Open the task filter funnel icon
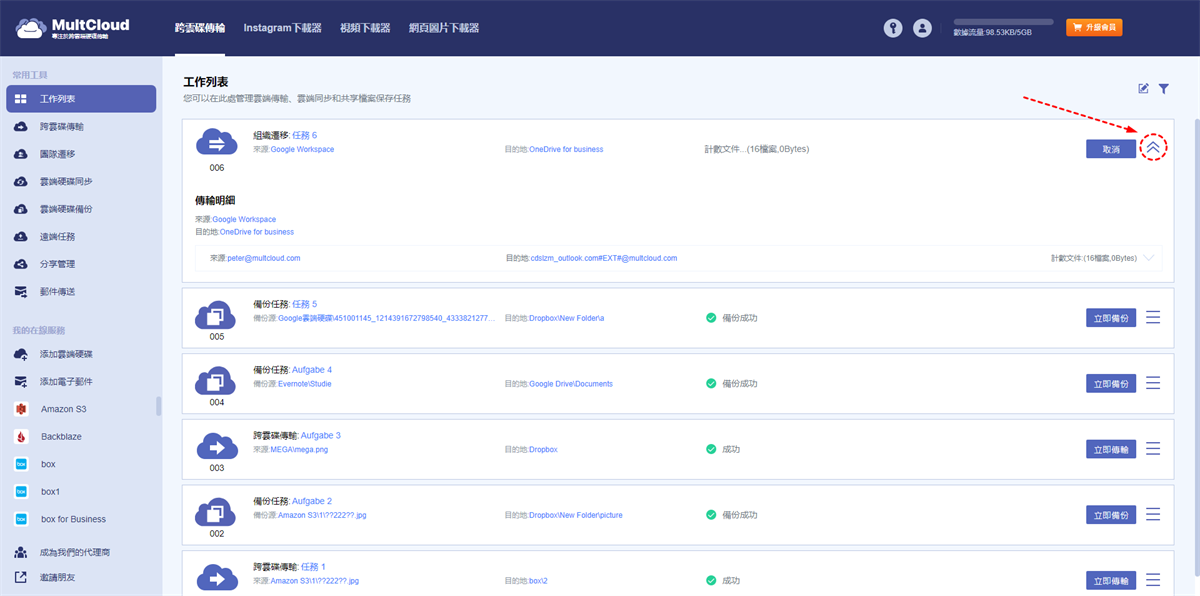 [1164, 89]
